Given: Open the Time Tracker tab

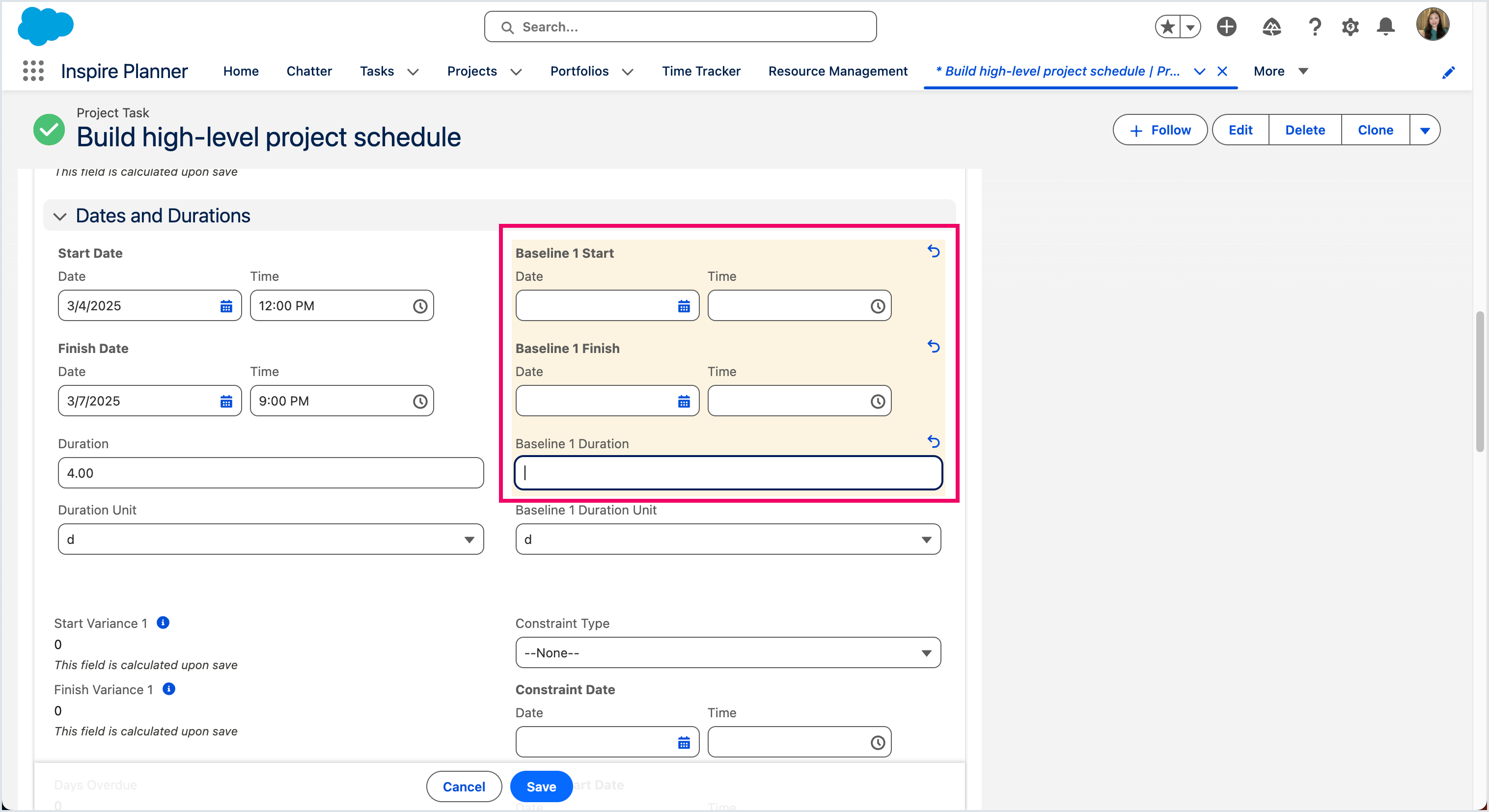Looking at the screenshot, I should [701, 71].
